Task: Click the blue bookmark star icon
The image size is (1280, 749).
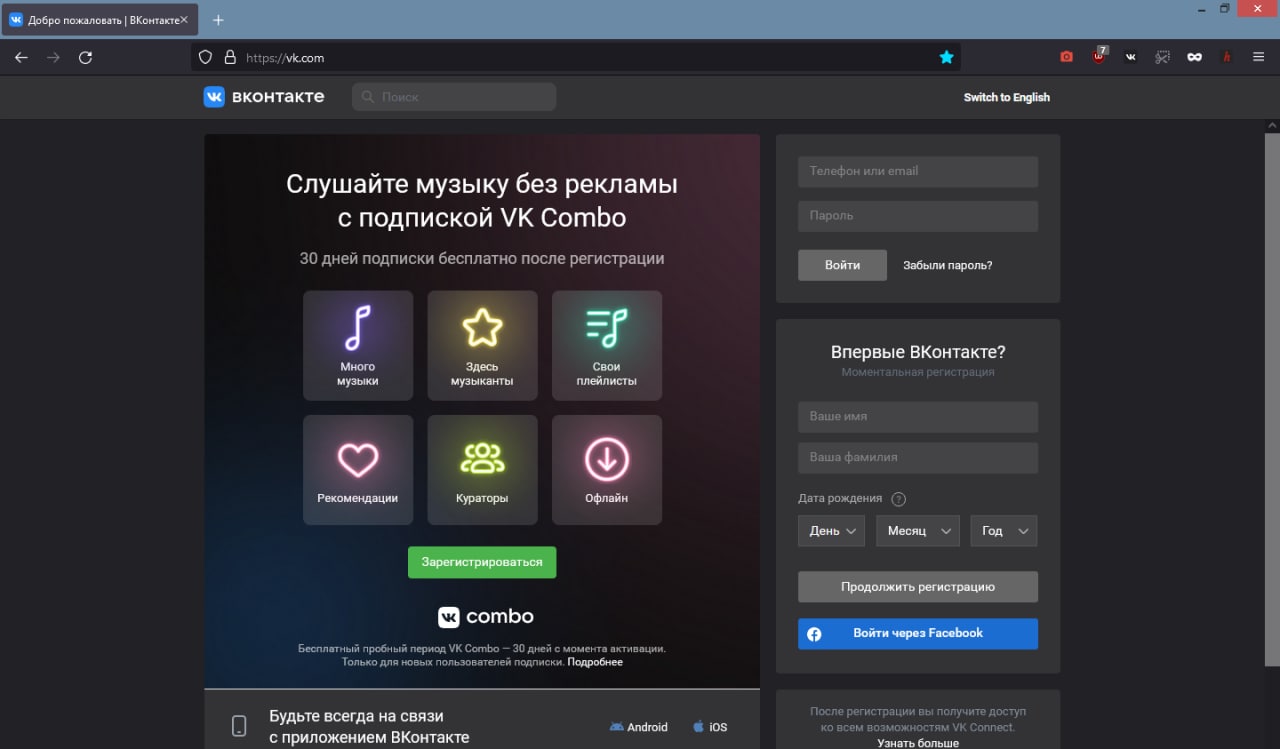Action: point(946,57)
